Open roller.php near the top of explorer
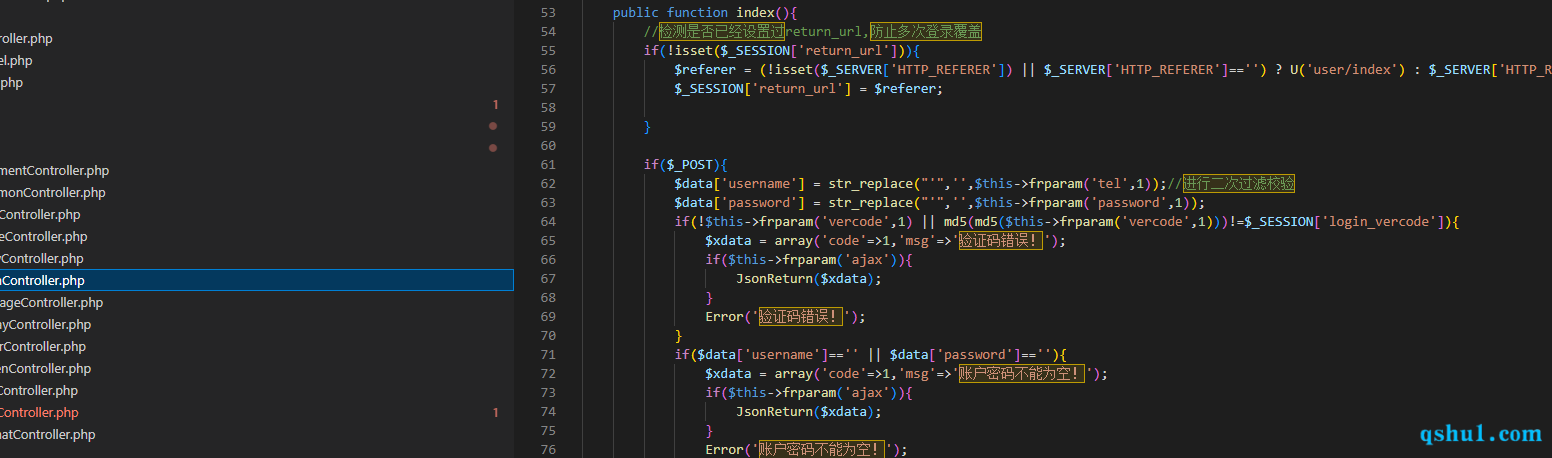This screenshot has width=1552, height=458. click(x=26, y=39)
